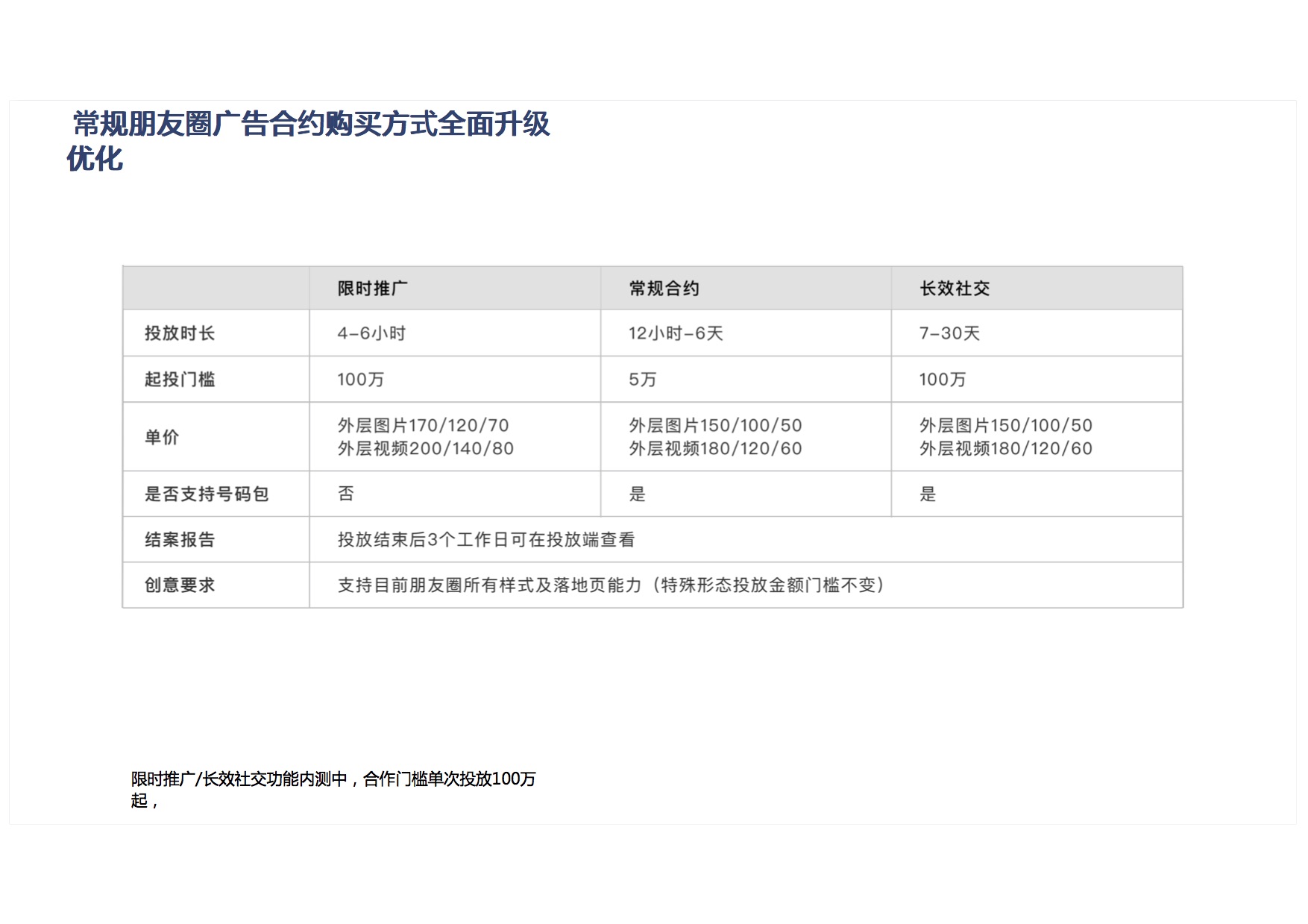Select the 长效社交 column header
This screenshot has height=924, width=1308.
(x=955, y=289)
